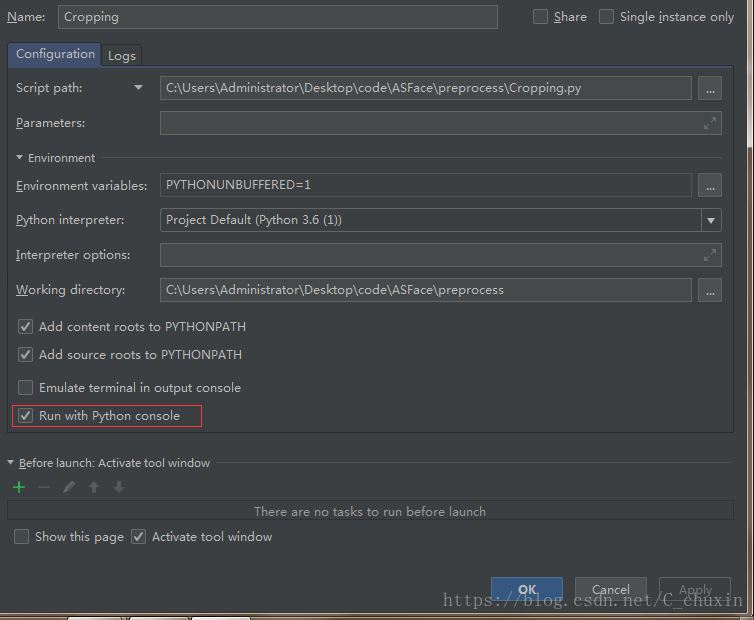
Task: Click the Apply button
Action: pyautogui.click(x=695, y=590)
